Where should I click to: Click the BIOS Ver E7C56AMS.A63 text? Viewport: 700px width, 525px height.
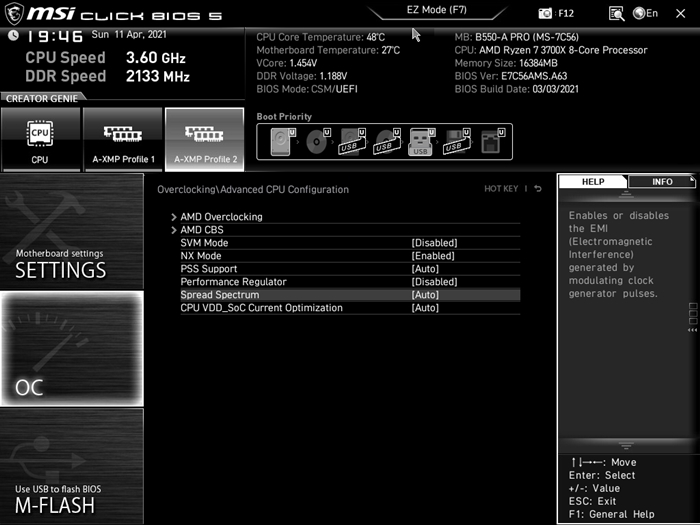pos(511,76)
